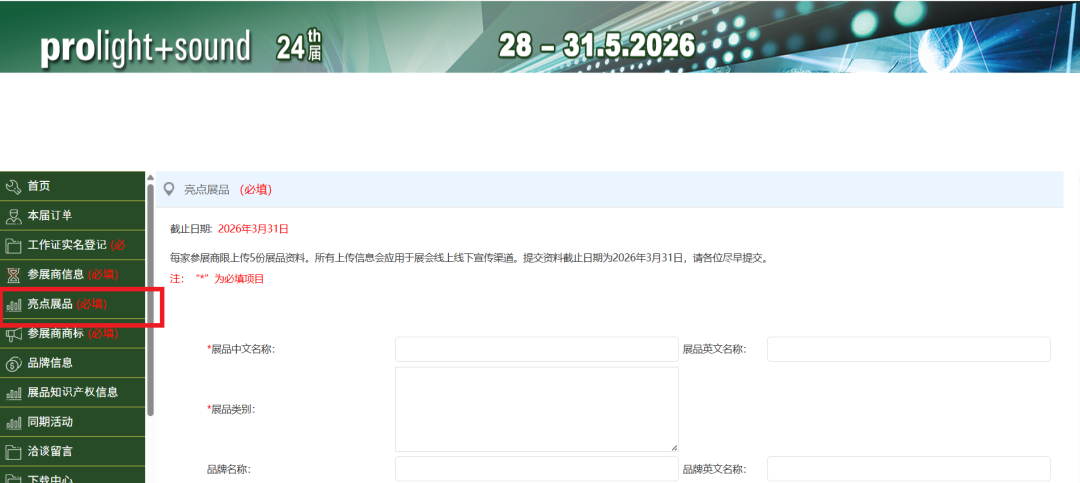Screen dimensions: 1080x483
Task: Click the bar chart icon beside 亮点展品
Action: [x=13, y=304]
